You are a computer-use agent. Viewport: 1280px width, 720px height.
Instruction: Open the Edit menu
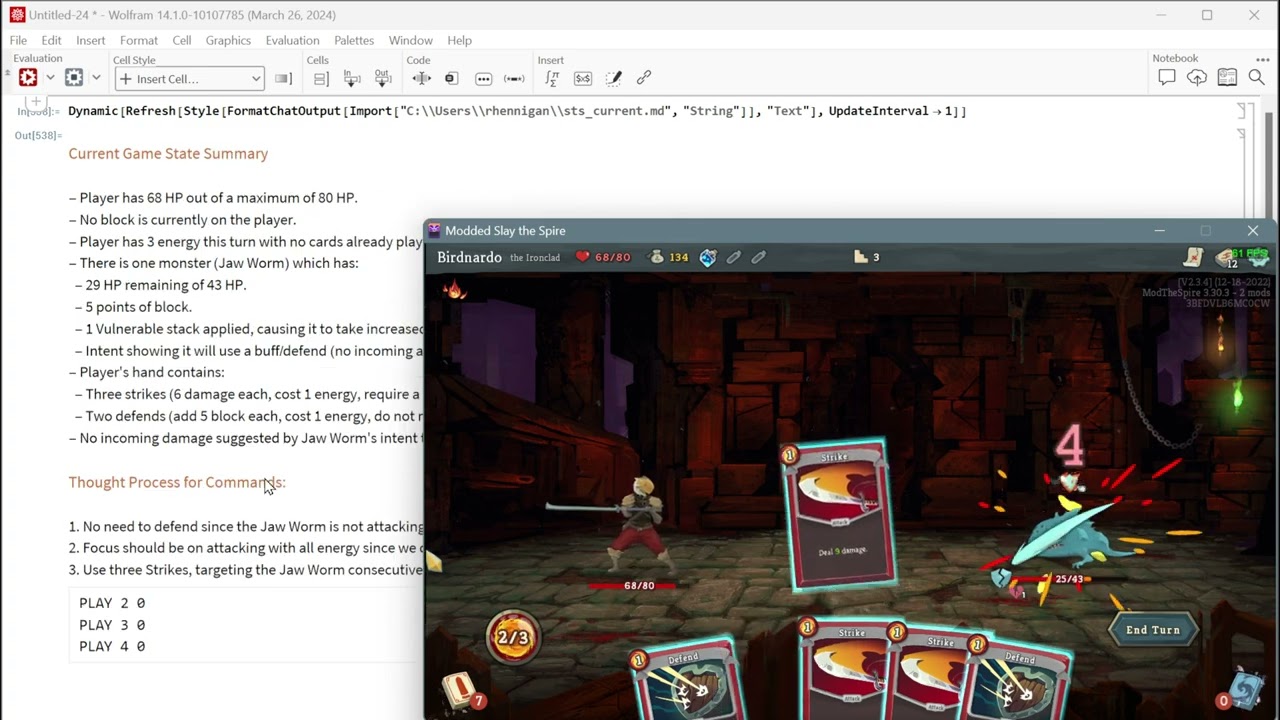(x=51, y=40)
